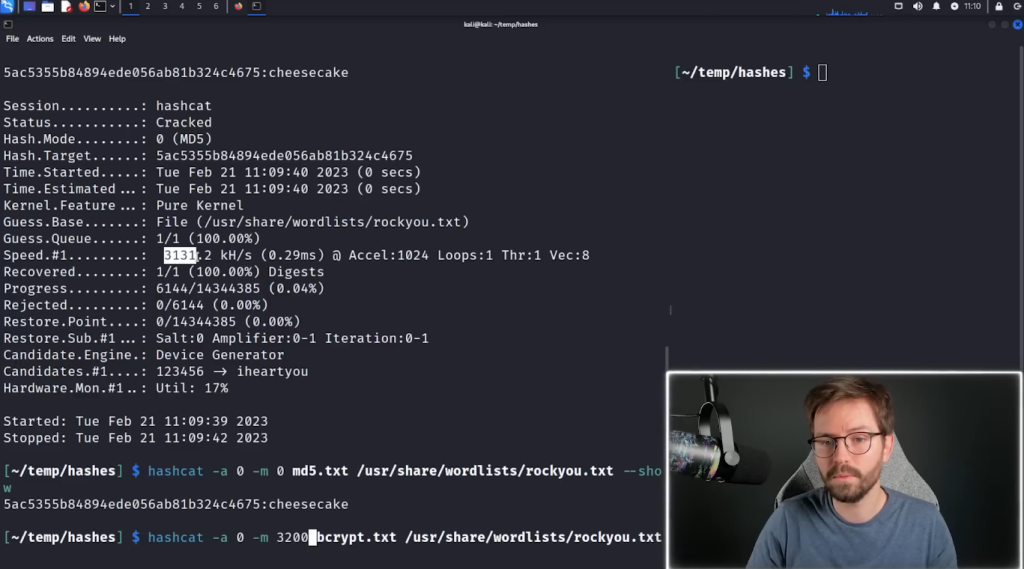Click the rockyou.txt path in Guess.Base line

333,222
